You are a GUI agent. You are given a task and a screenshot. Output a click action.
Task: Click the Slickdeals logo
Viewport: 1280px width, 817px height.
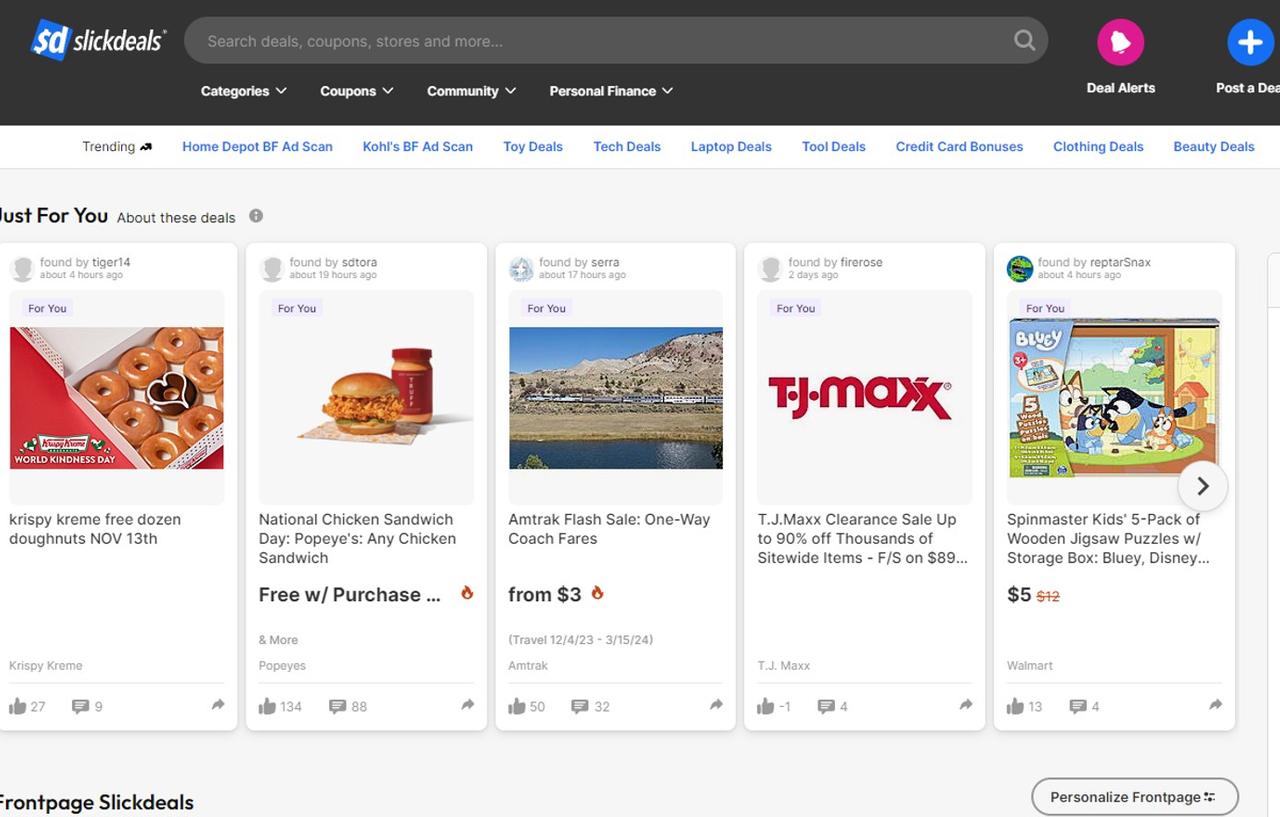pyautogui.click(x=98, y=40)
